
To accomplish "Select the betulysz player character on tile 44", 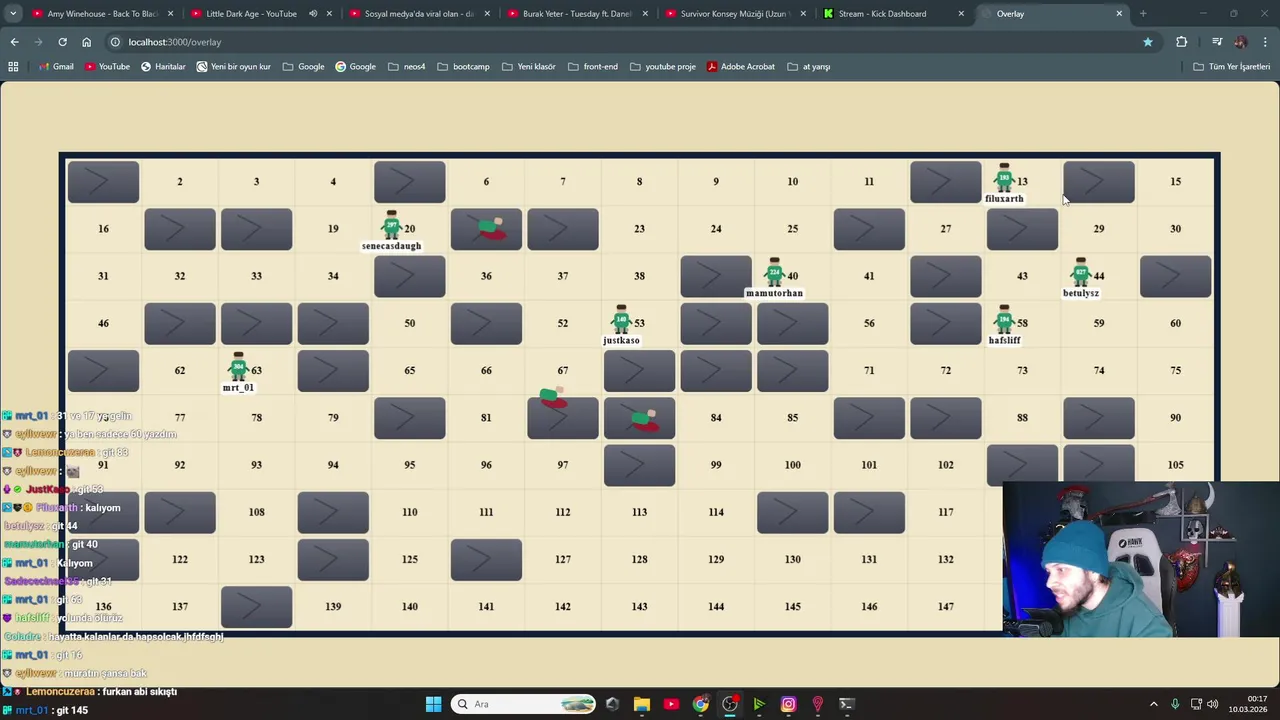I will pos(1081,273).
